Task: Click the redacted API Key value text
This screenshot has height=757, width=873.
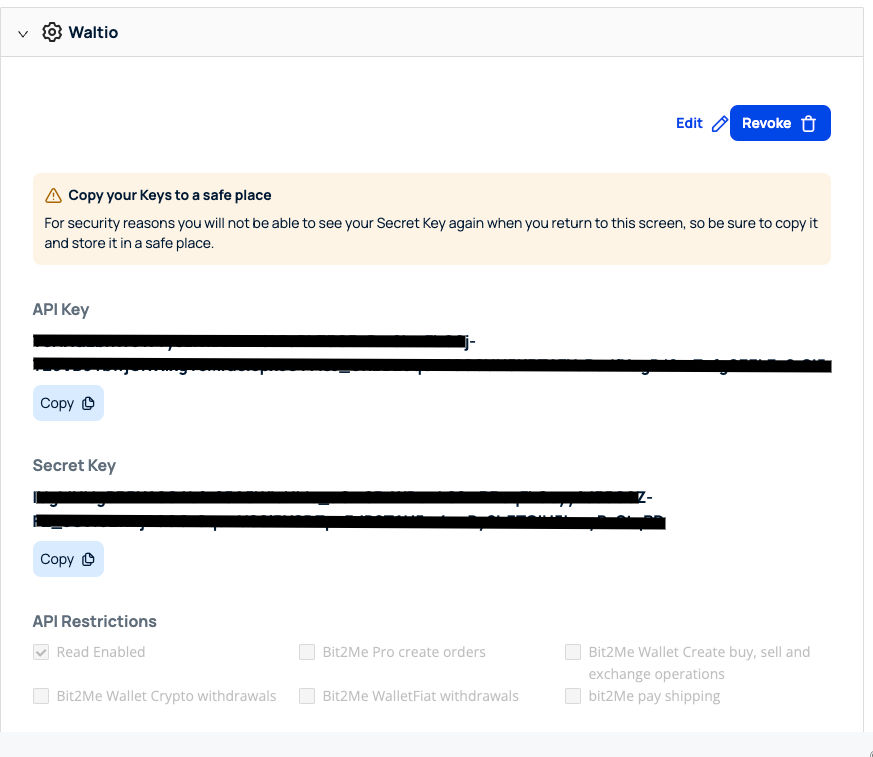Action: pos(430,355)
